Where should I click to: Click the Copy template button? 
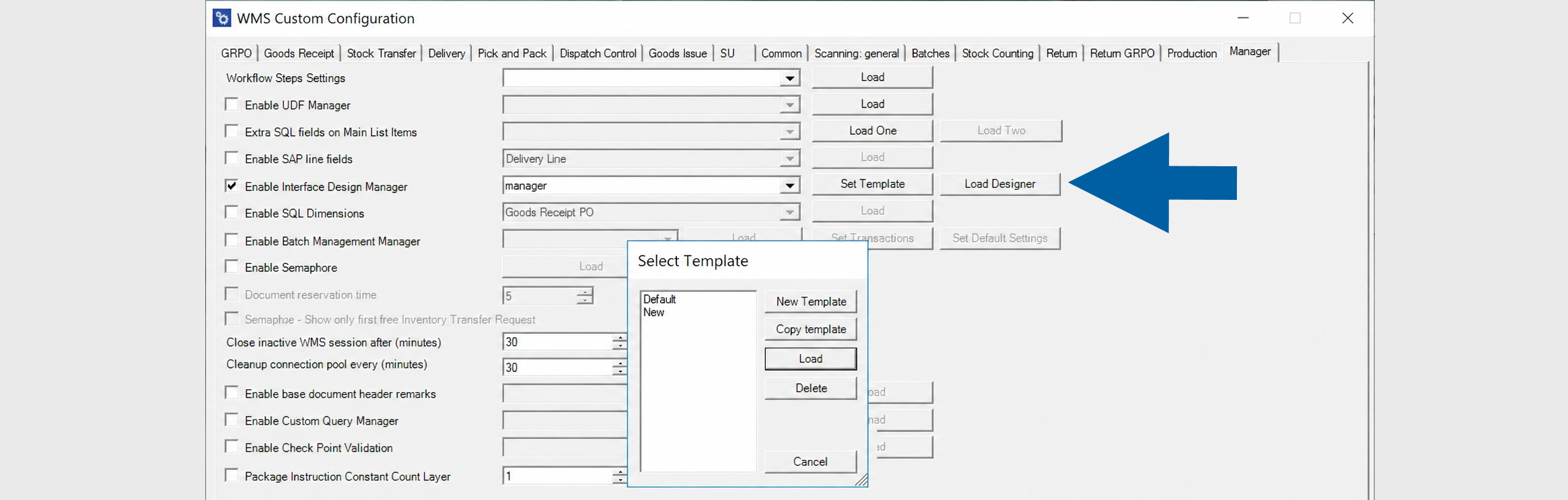click(x=811, y=329)
